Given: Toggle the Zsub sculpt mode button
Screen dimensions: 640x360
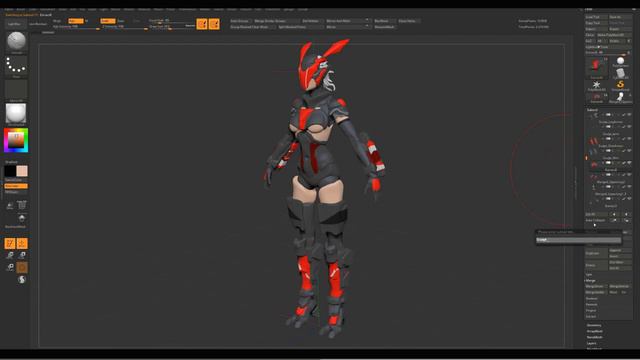Looking at the screenshot, I should [x=121, y=21].
